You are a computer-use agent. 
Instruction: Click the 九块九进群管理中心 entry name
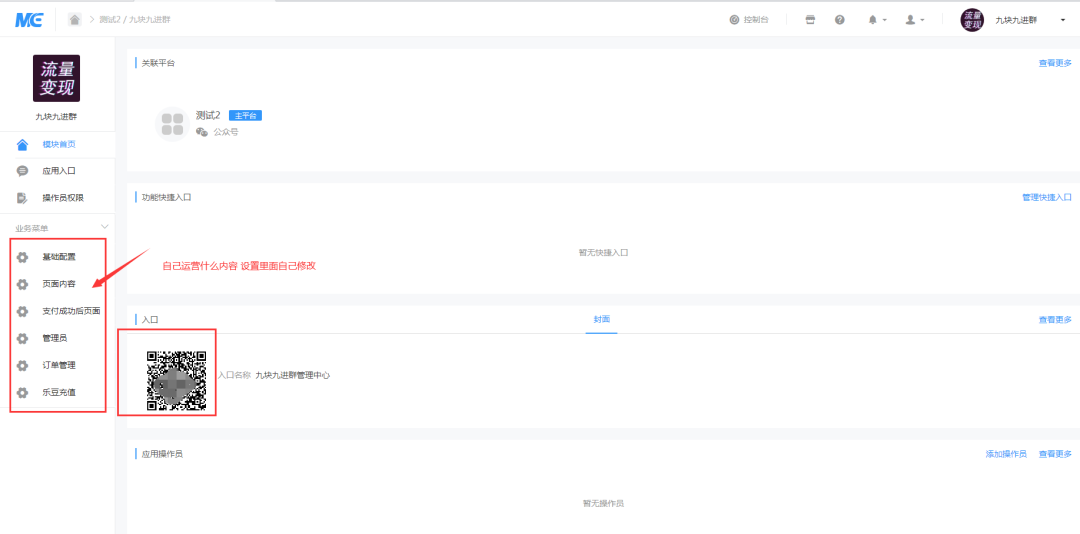293,376
